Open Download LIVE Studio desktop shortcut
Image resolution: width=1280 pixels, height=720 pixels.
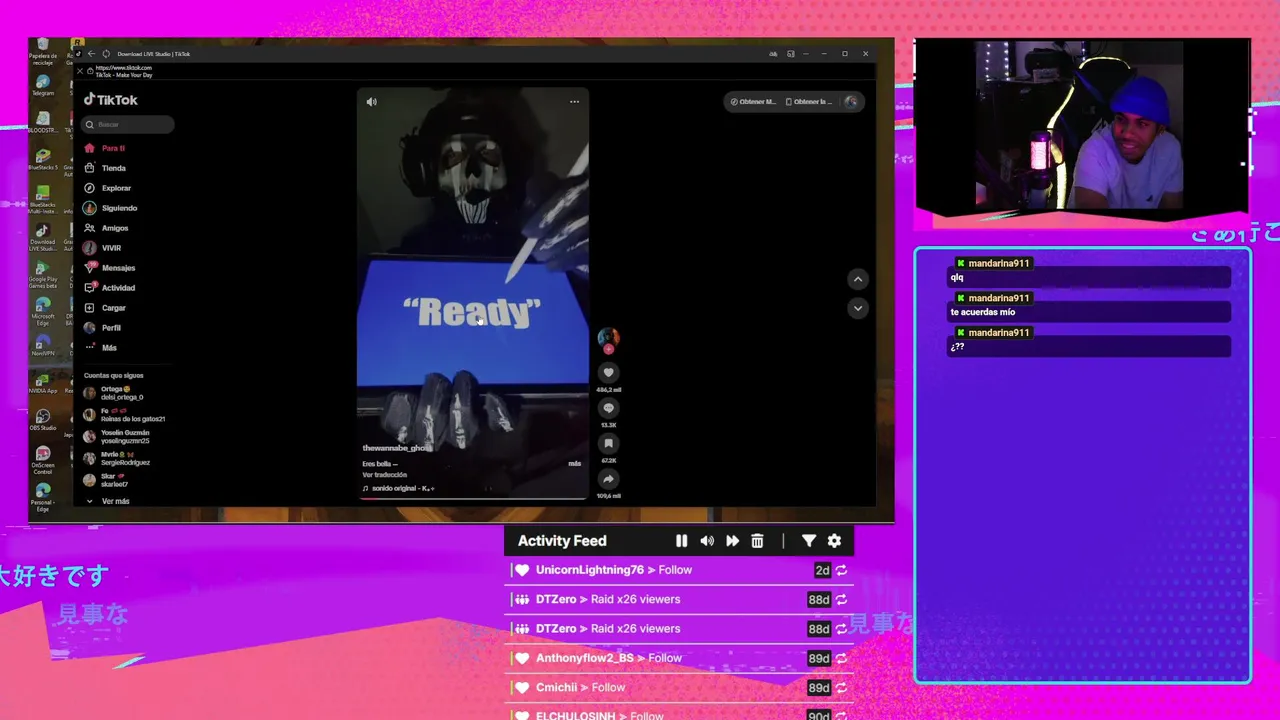tap(42, 236)
